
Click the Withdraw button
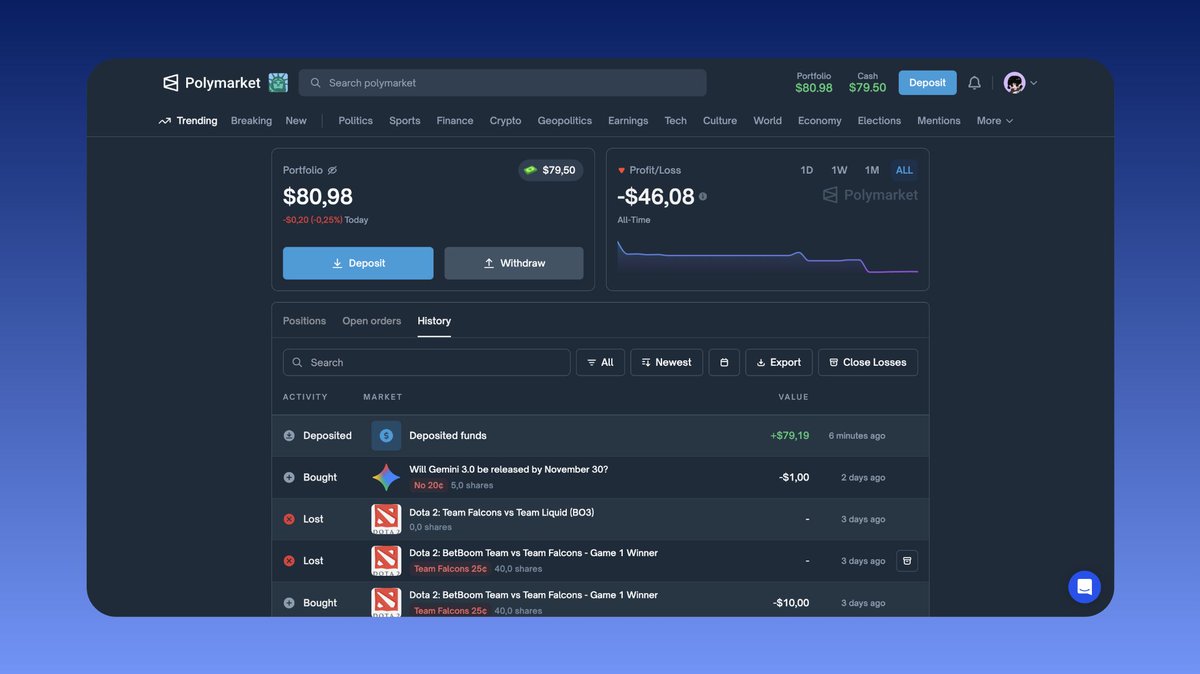514,263
